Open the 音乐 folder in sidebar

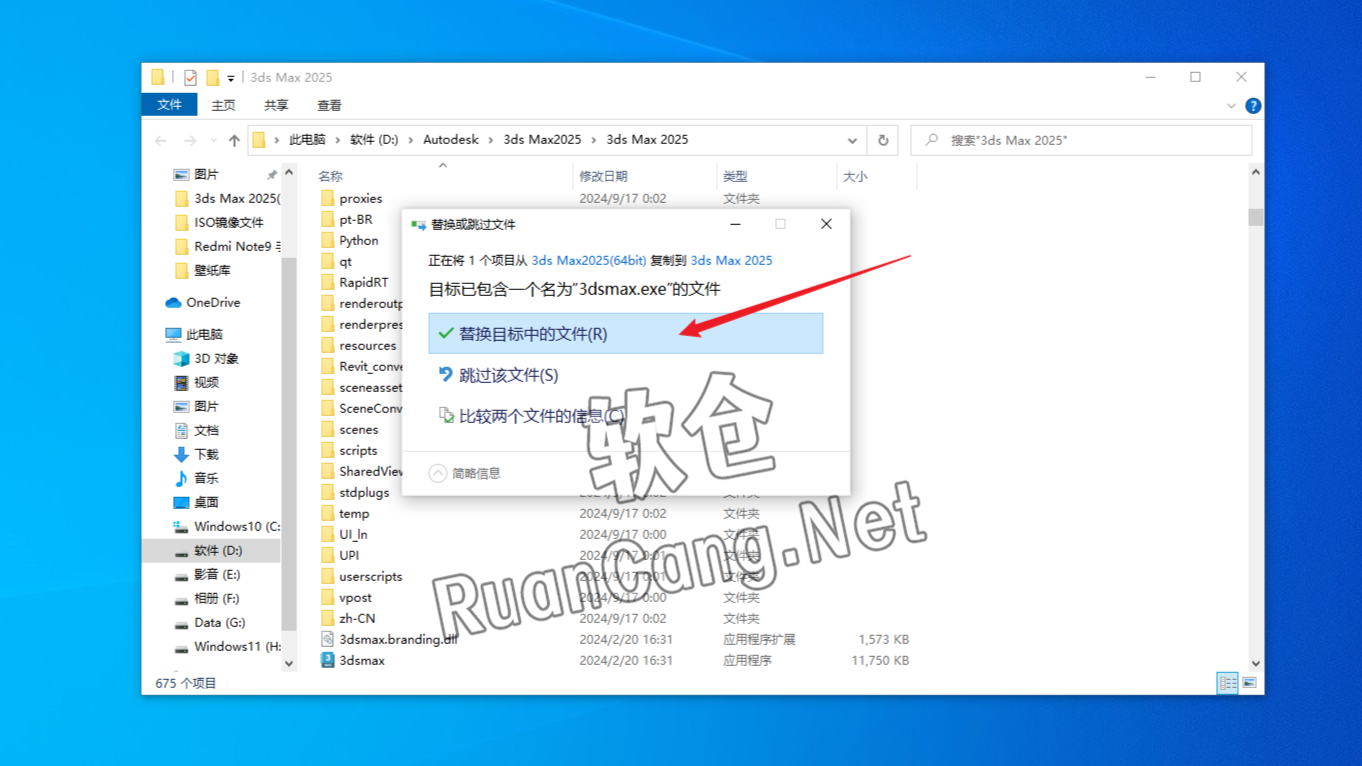click(196, 478)
